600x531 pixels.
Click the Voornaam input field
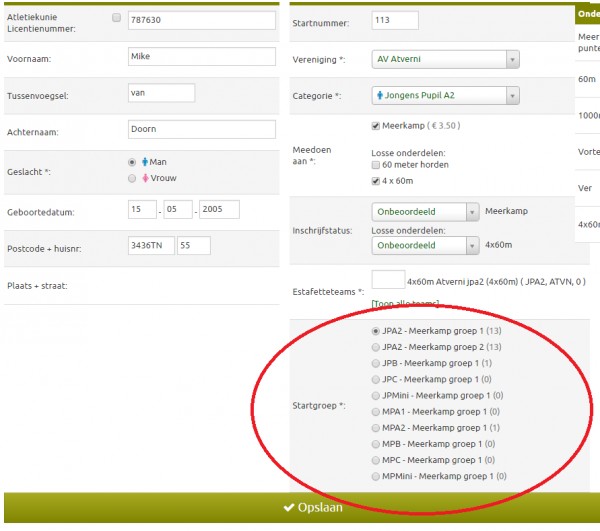[201, 57]
